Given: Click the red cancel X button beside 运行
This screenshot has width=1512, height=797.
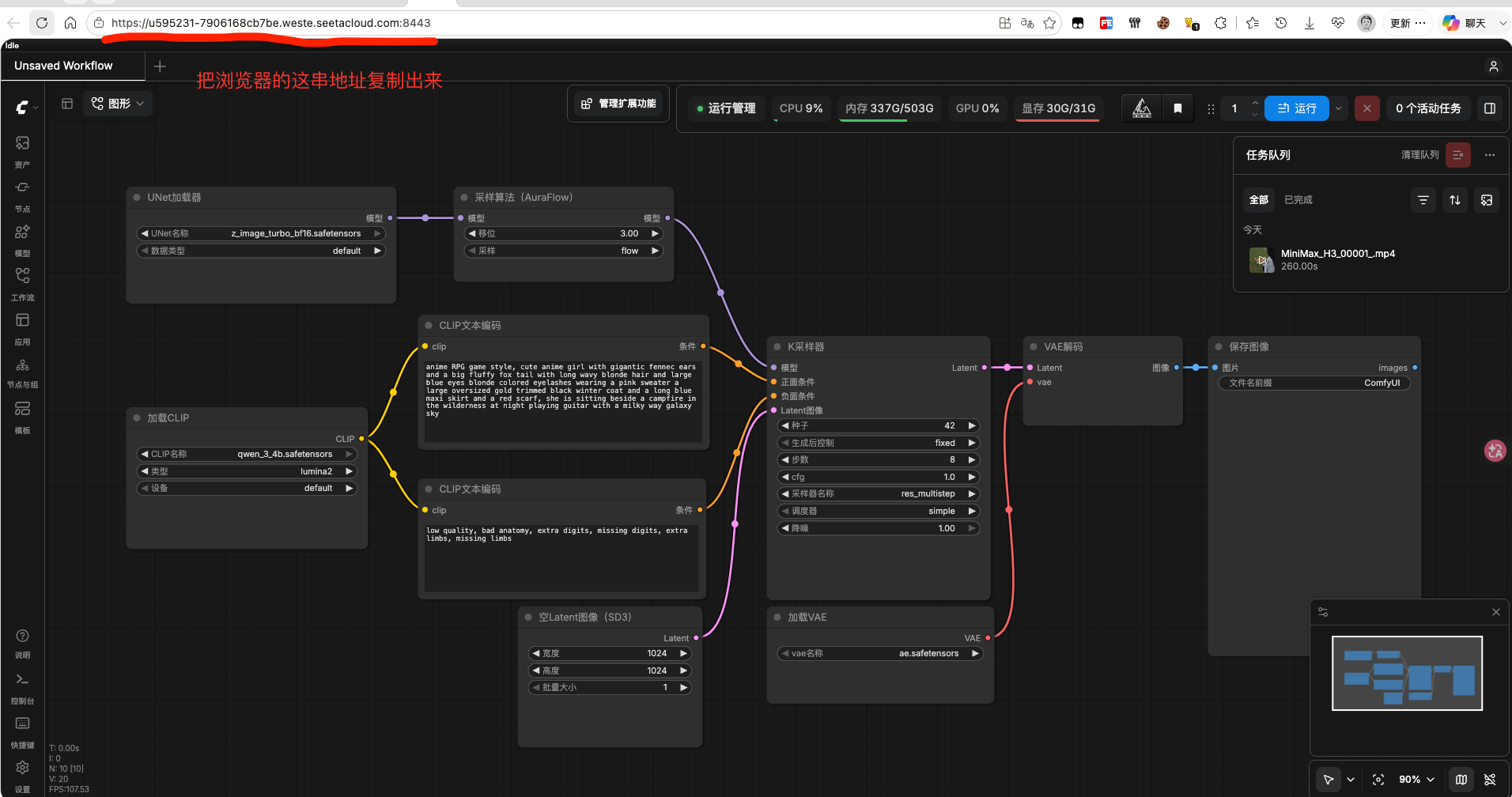Looking at the screenshot, I should pyautogui.click(x=1367, y=108).
